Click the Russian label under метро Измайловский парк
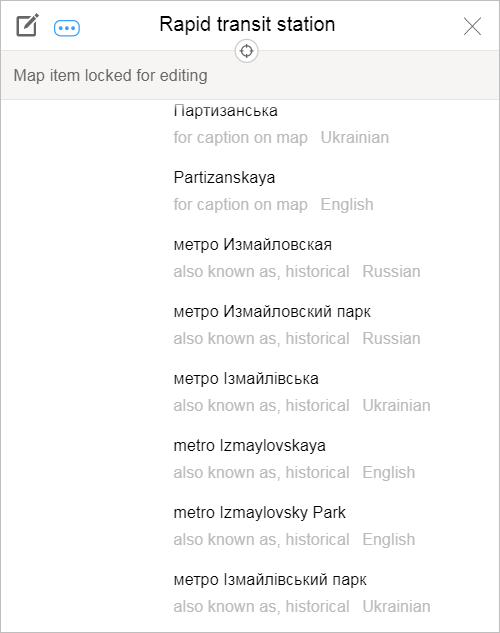Screen dimensions: 500x633 point(391,339)
